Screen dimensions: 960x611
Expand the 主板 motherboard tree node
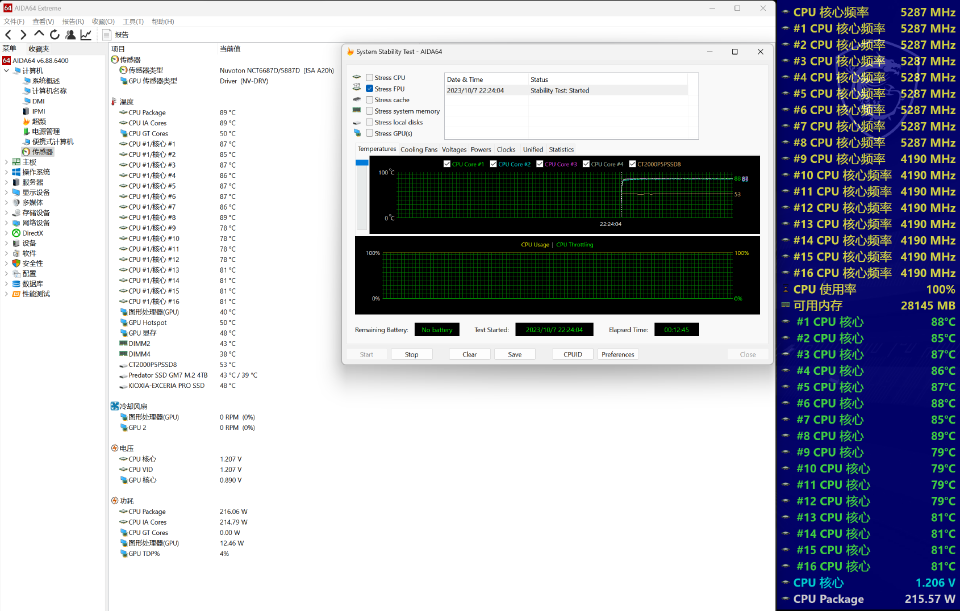click(7, 162)
